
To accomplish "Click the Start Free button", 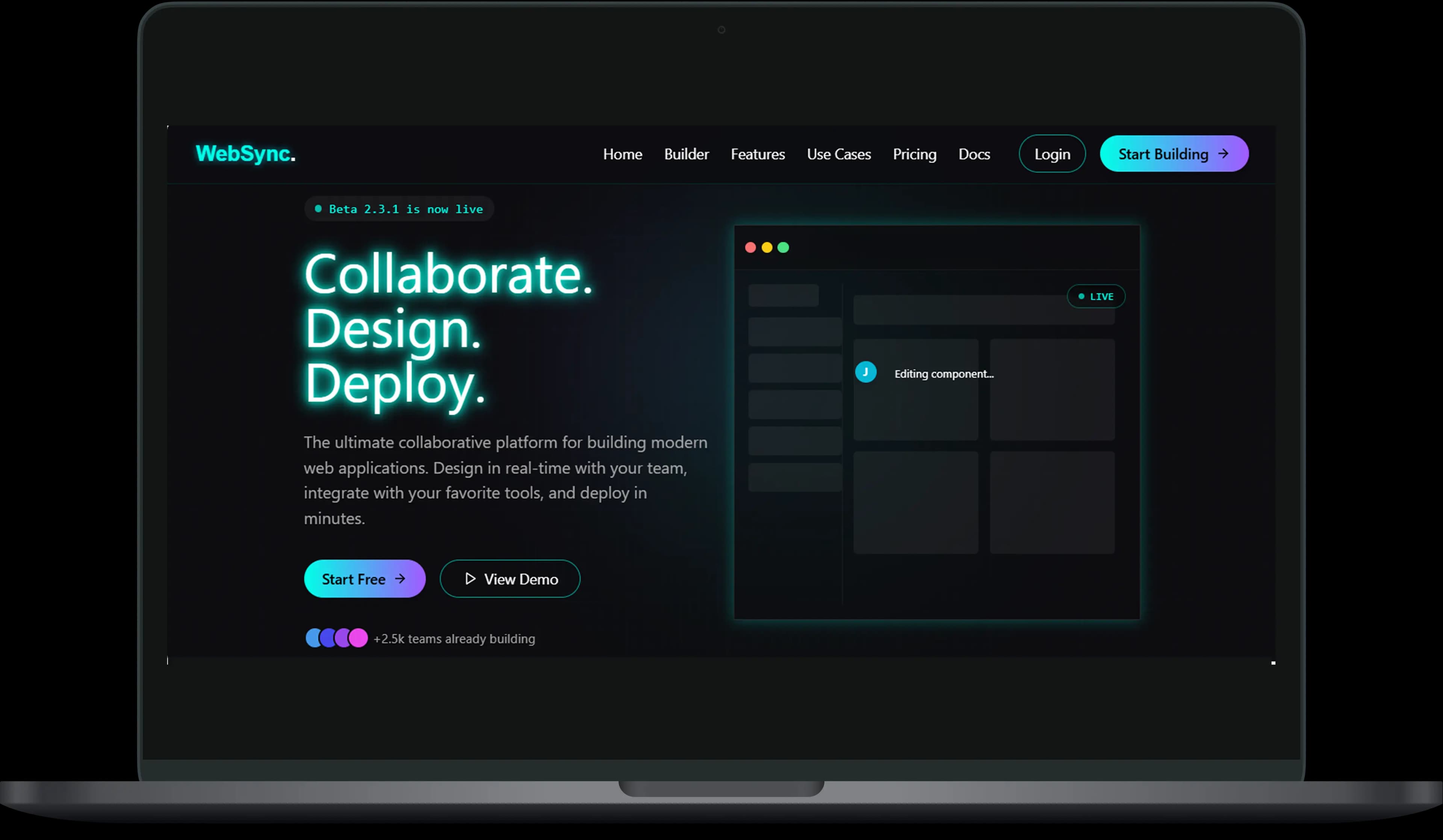I will [x=365, y=578].
